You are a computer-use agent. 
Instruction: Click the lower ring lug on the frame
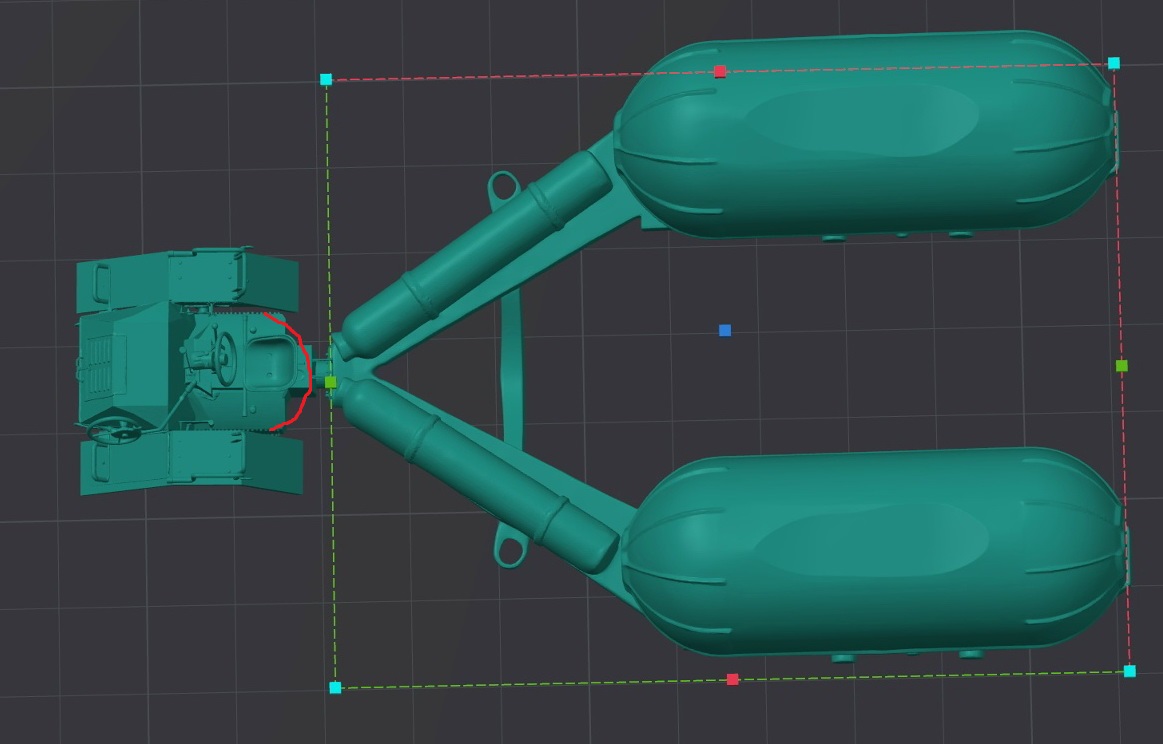pos(511,550)
